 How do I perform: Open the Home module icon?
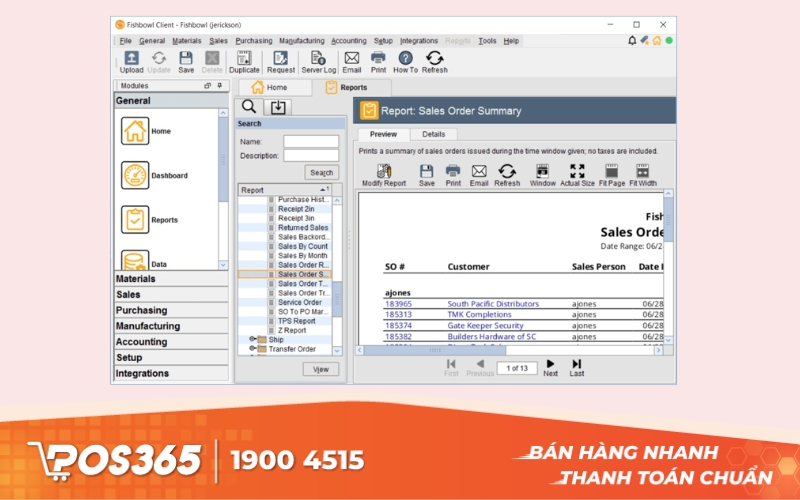(135, 131)
